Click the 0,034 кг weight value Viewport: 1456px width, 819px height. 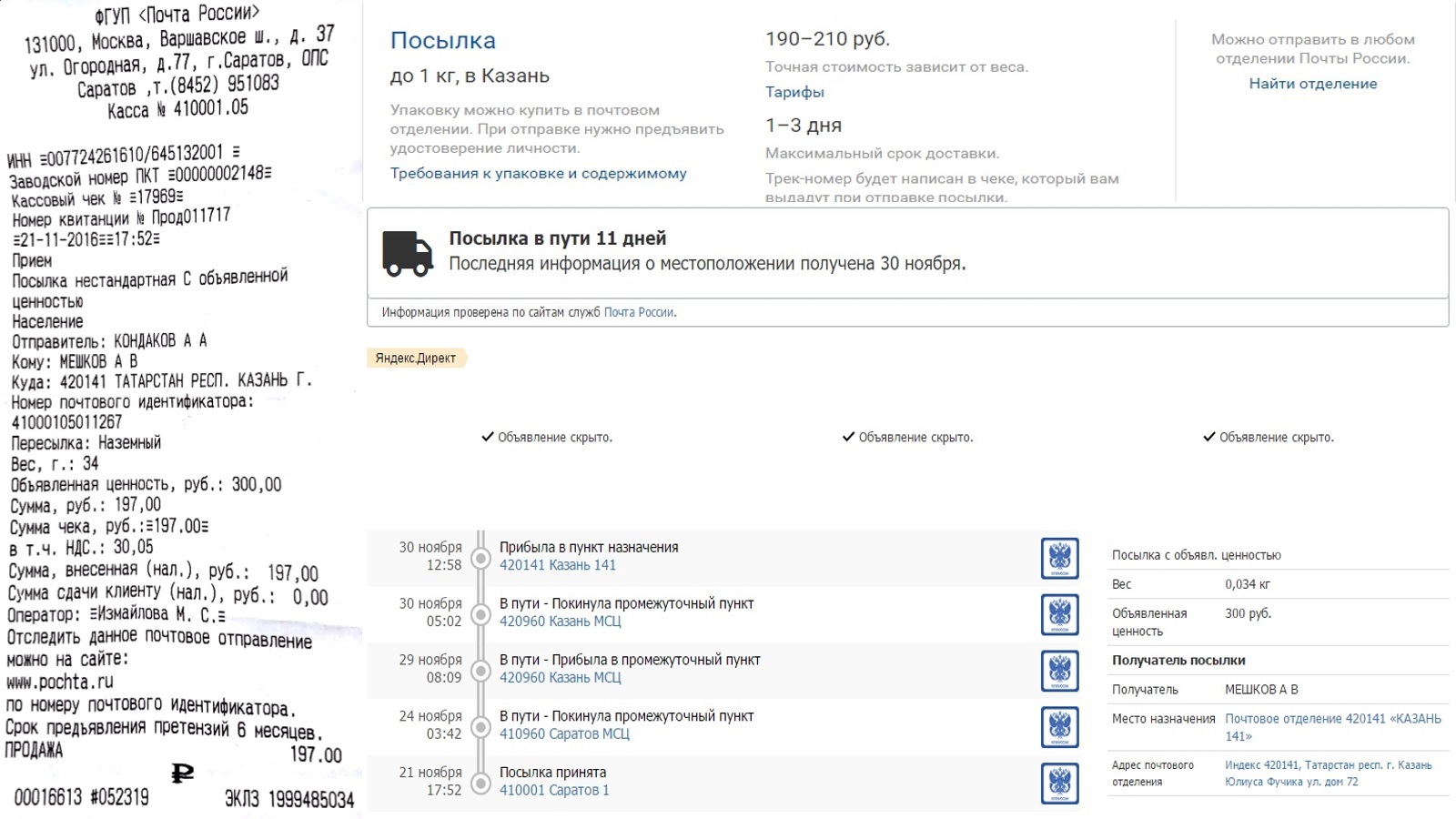click(1248, 584)
